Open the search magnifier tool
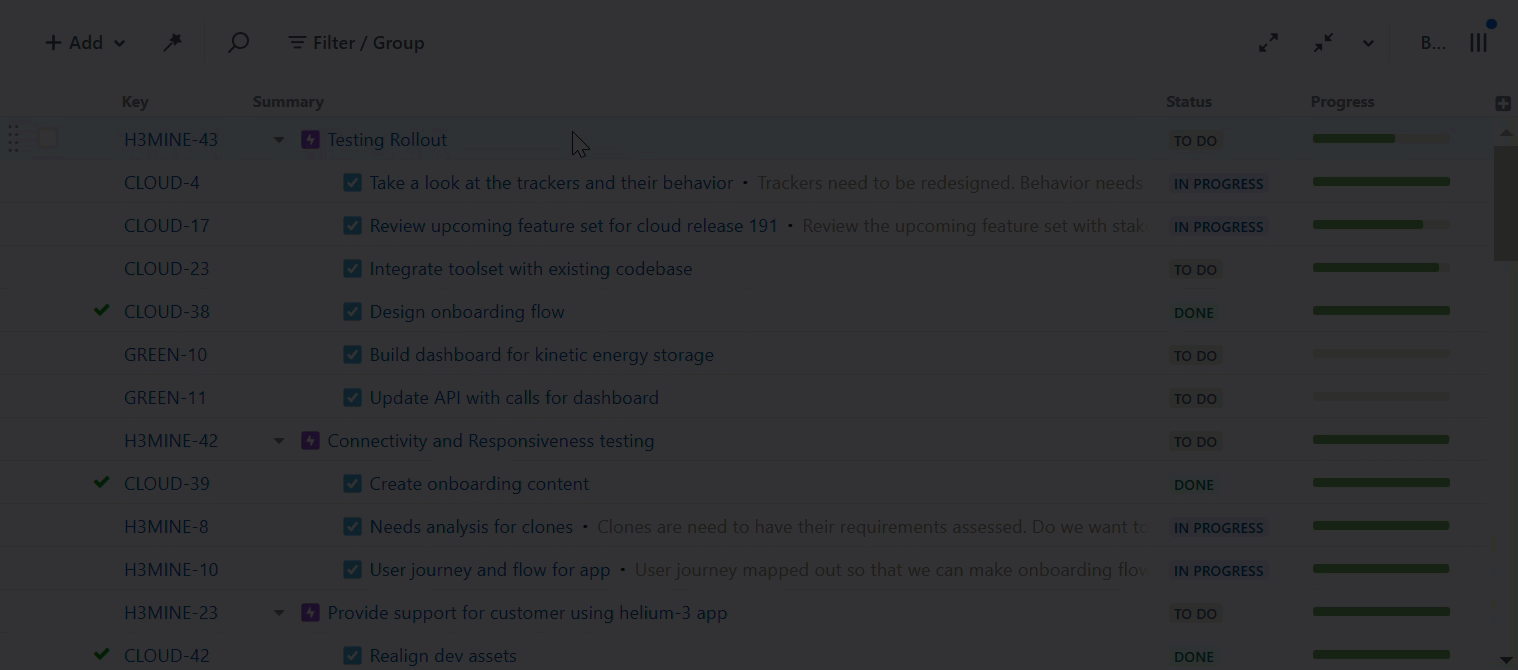 [238, 43]
